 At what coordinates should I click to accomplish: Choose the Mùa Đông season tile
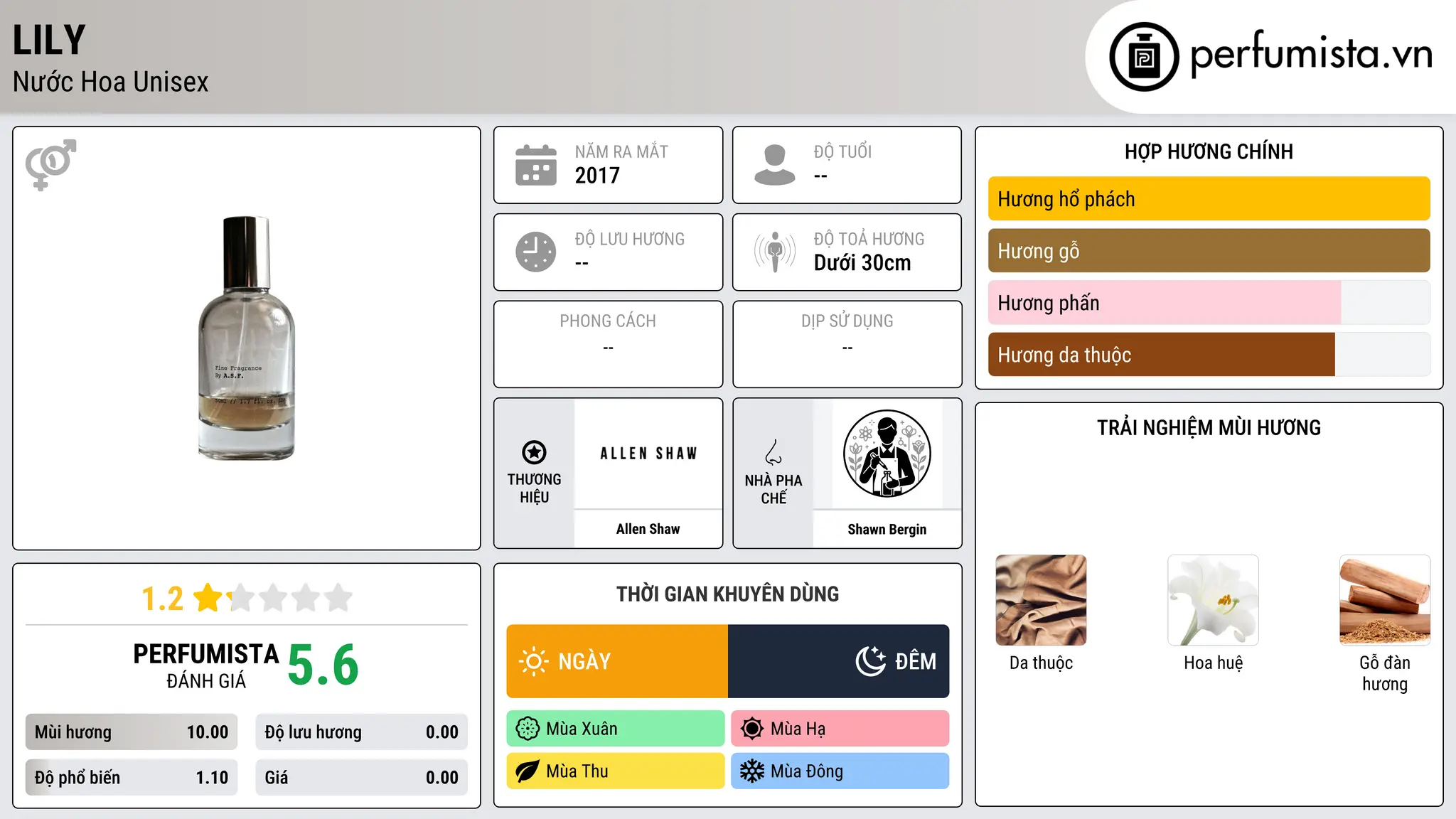point(840,771)
